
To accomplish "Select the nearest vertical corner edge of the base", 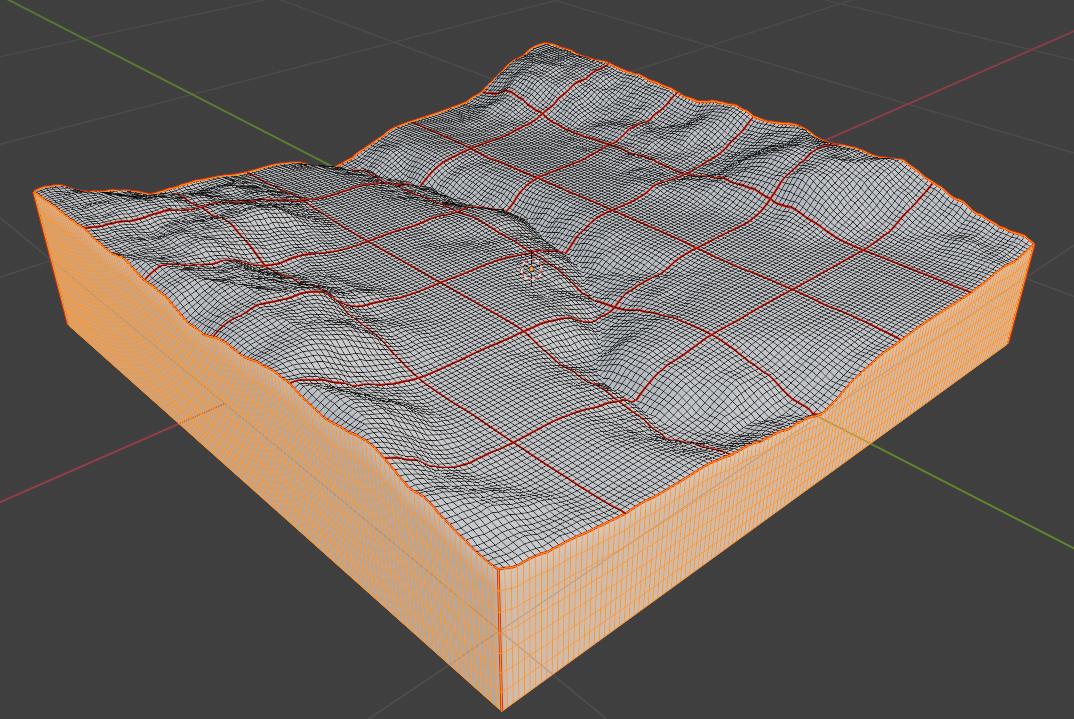I will 499,640.
